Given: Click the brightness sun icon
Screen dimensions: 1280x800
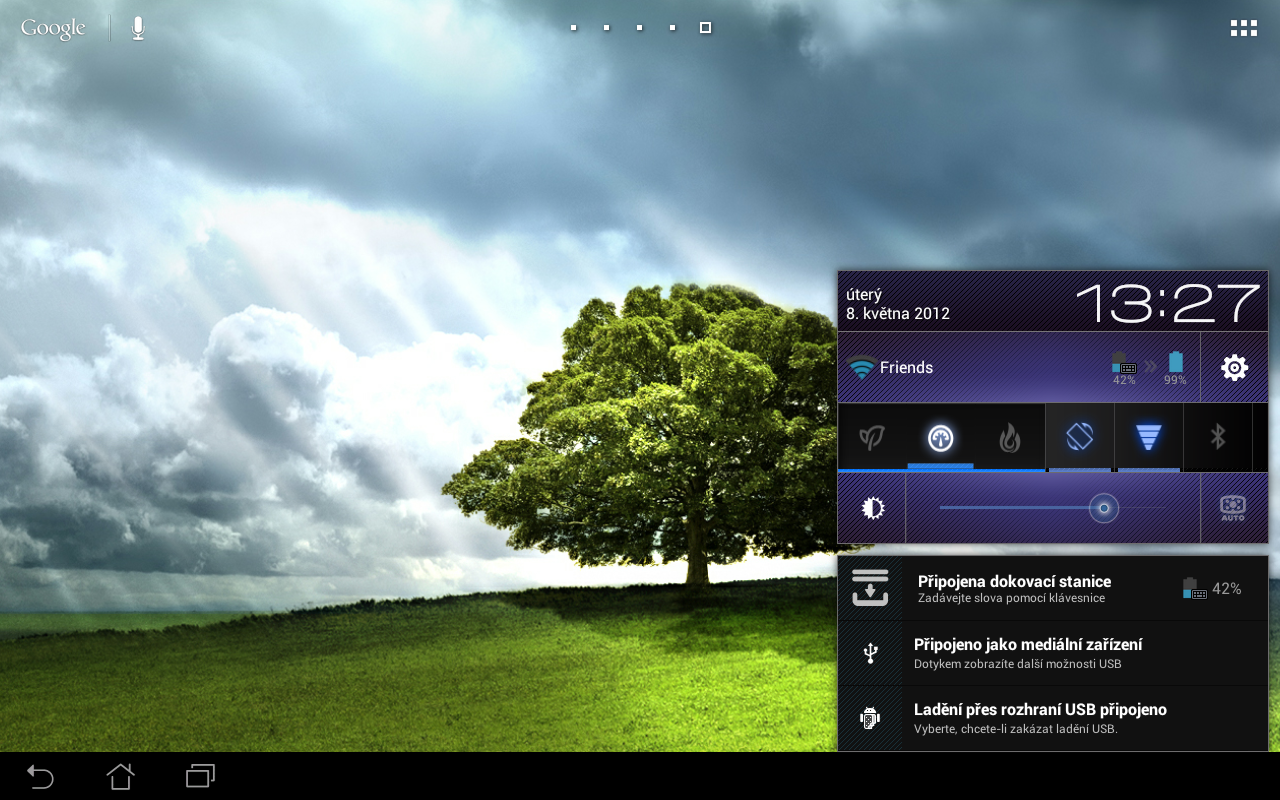Looking at the screenshot, I should pyautogui.click(x=871, y=507).
